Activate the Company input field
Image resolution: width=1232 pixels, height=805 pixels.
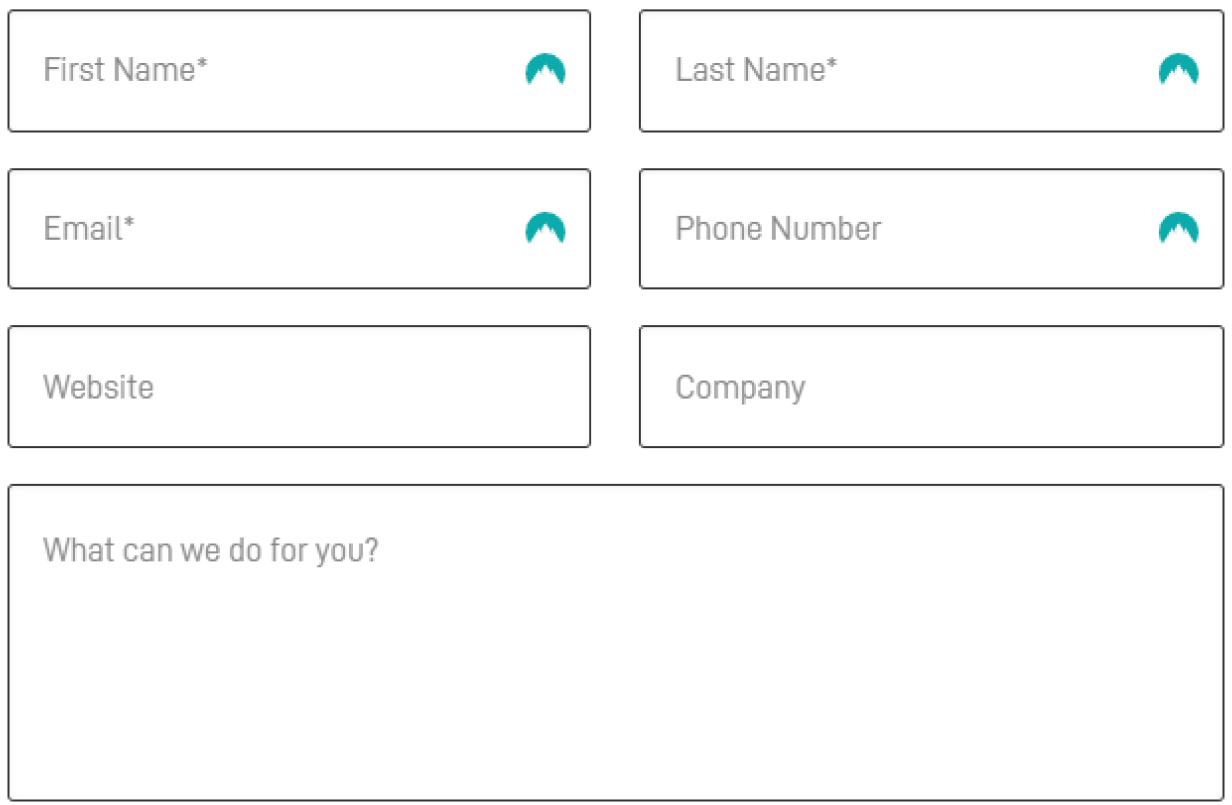click(931, 387)
